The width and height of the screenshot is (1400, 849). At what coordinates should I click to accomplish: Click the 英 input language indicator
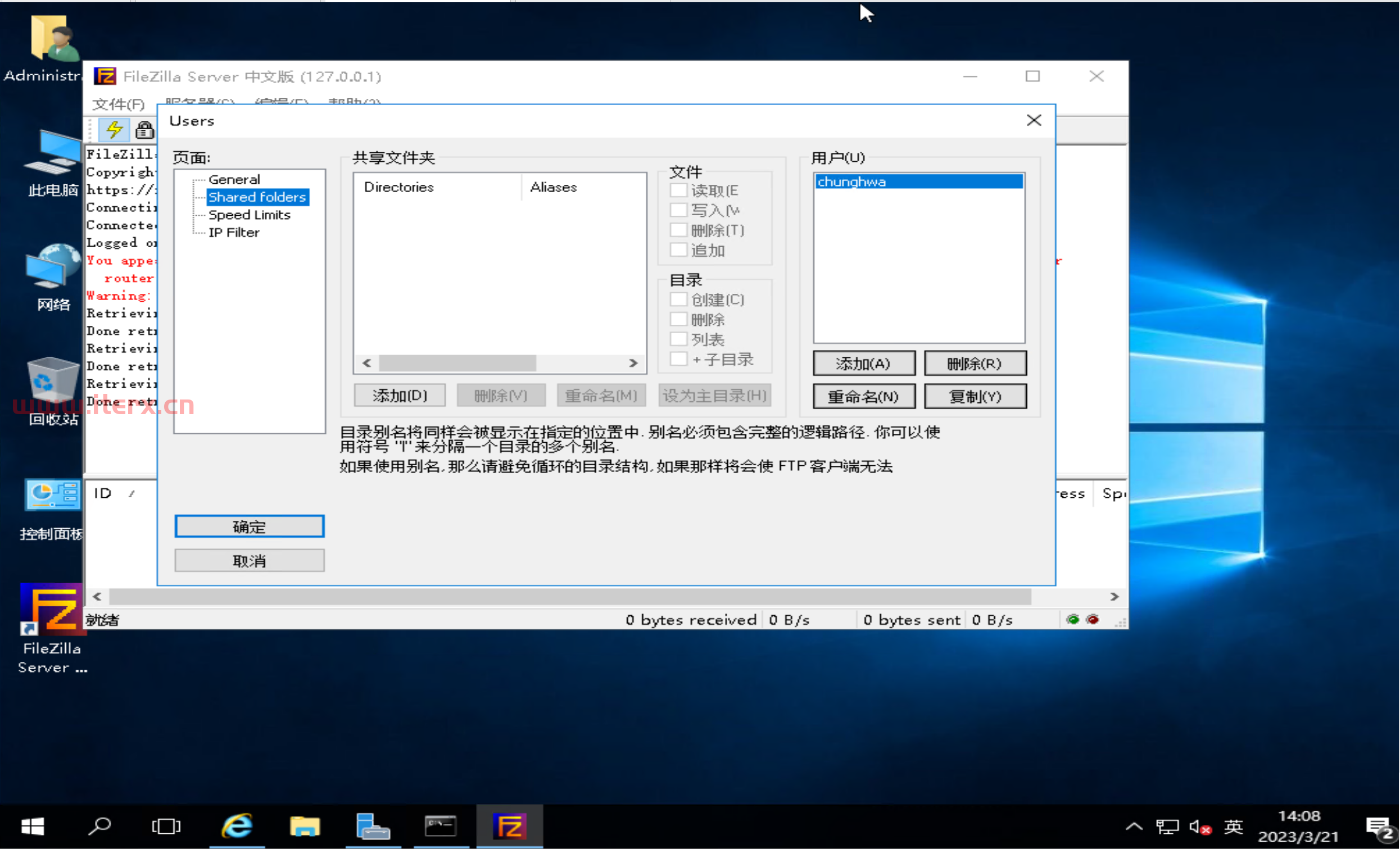point(1234,827)
